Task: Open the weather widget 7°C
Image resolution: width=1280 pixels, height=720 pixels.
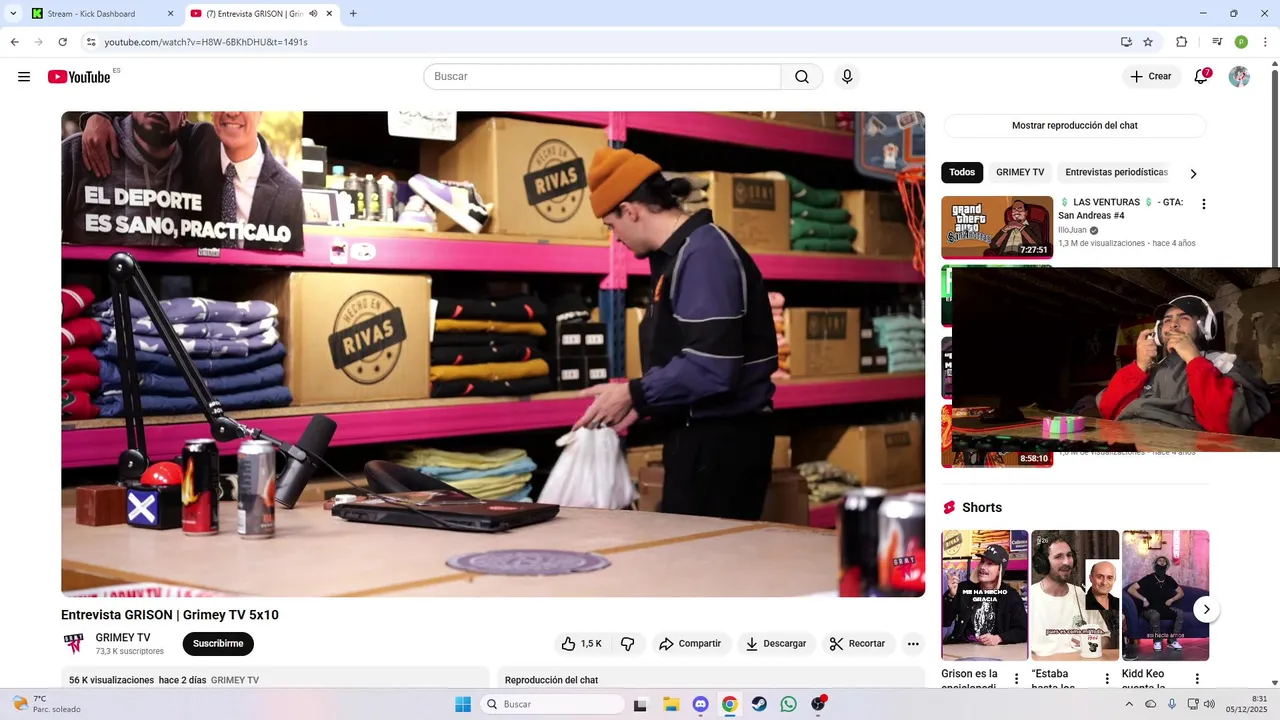Action: [47, 704]
